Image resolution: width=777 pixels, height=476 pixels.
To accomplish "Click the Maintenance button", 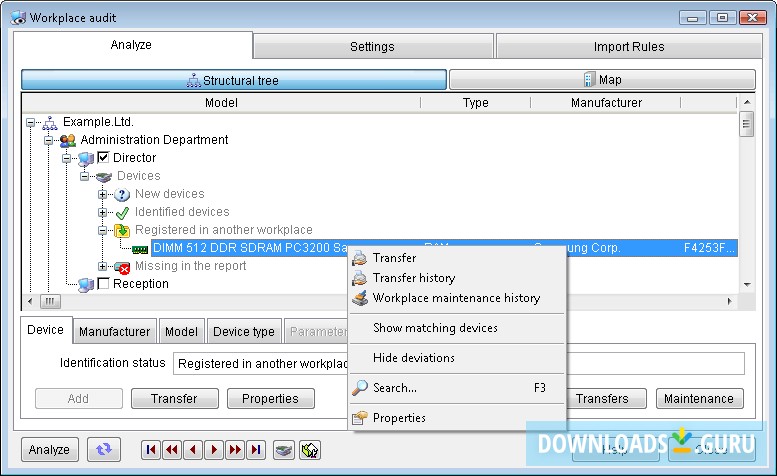I will (x=699, y=399).
